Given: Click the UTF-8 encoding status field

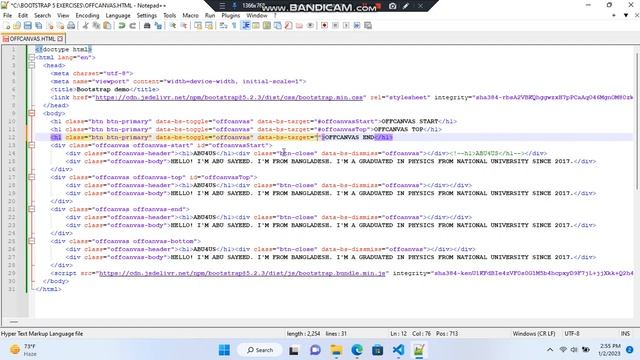Looking at the screenshot, I should 571,333.
